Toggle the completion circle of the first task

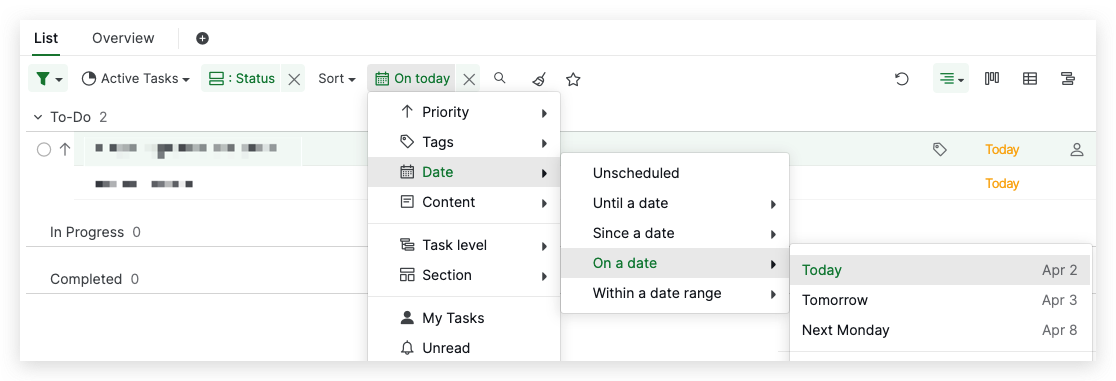[x=44, y=150]
